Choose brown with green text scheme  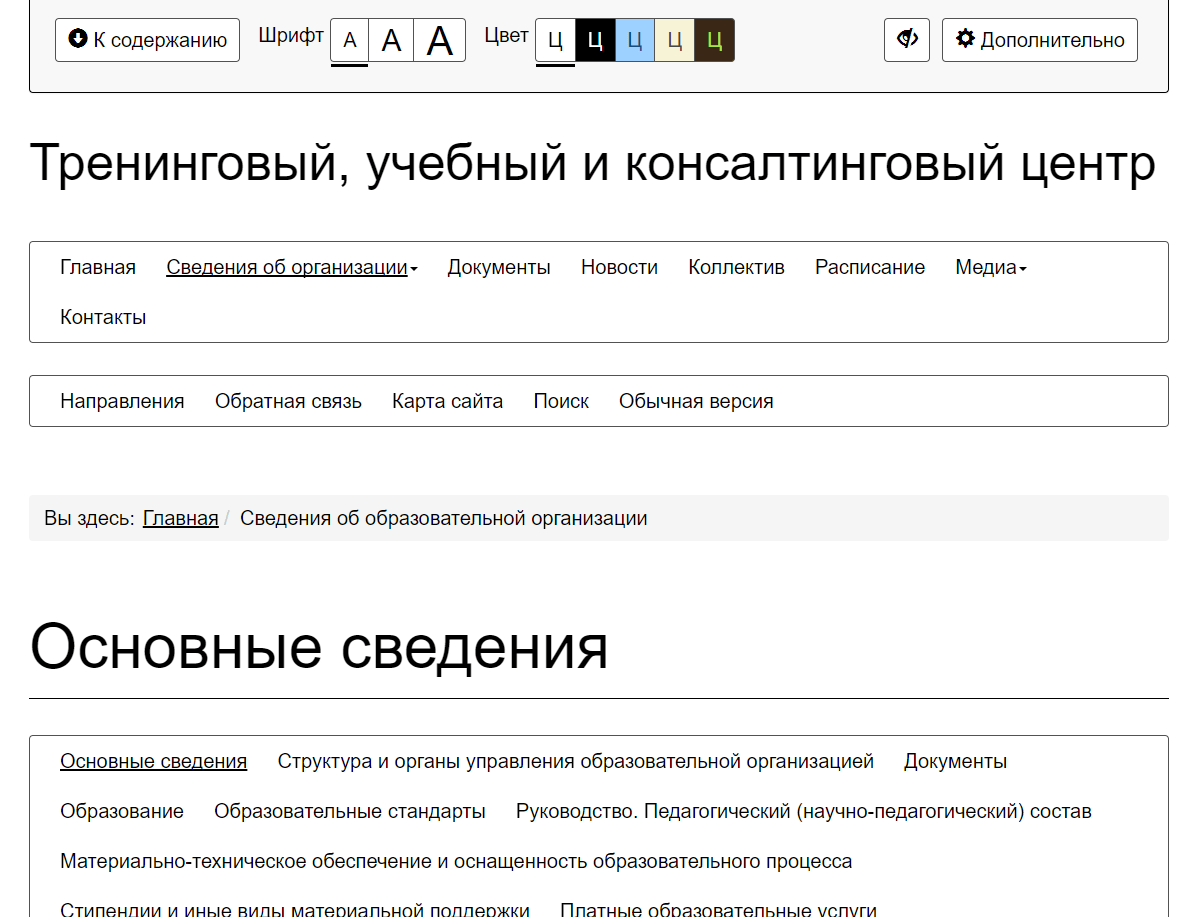[x=714, y=41]
